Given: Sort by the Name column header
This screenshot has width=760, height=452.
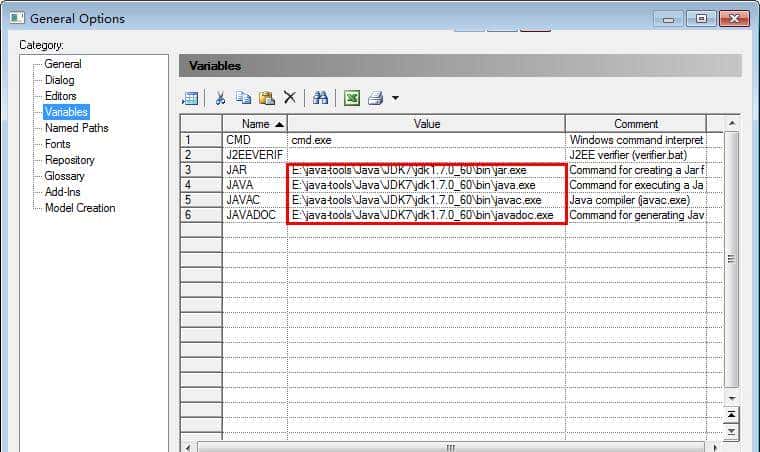Looking at the screenshot, I should [x=255, y=124].
